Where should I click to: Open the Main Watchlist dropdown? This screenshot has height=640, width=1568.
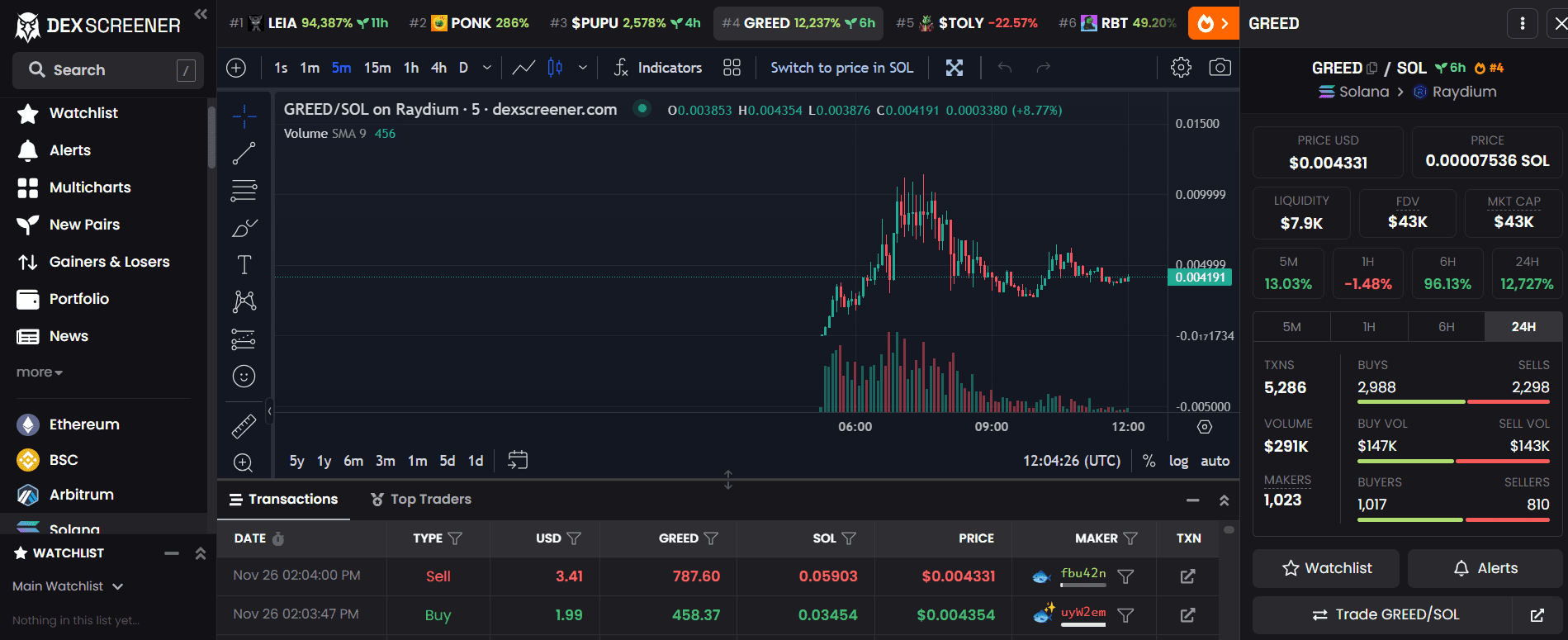[68, 586]
